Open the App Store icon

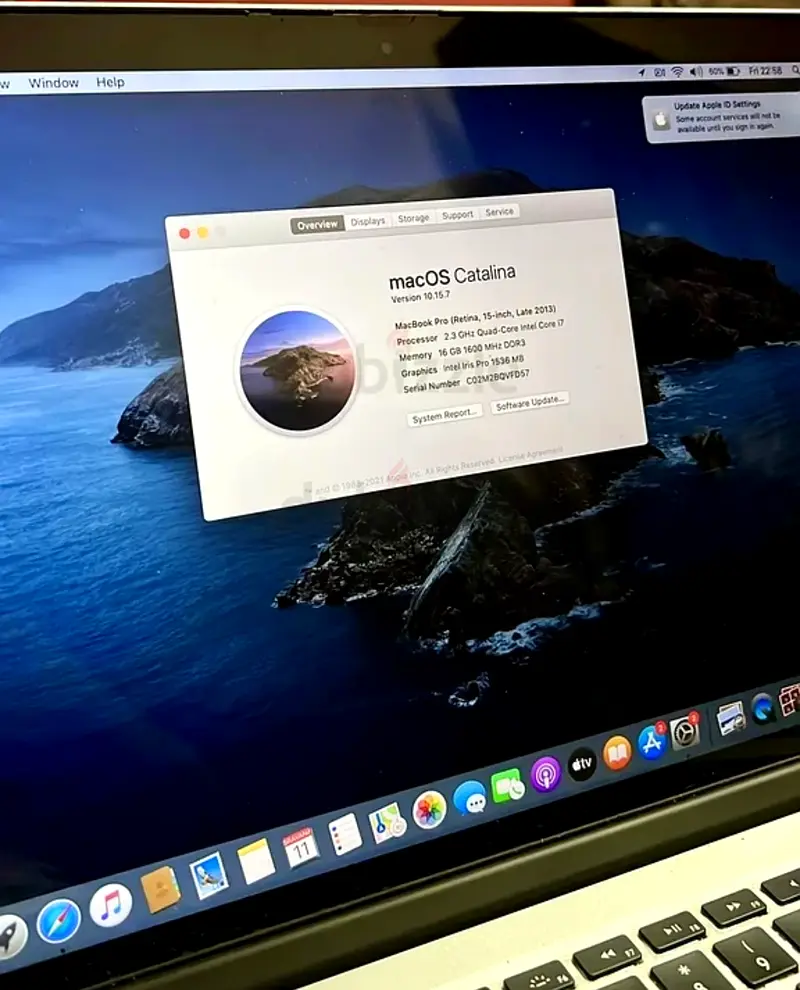(x=652, y=742)
